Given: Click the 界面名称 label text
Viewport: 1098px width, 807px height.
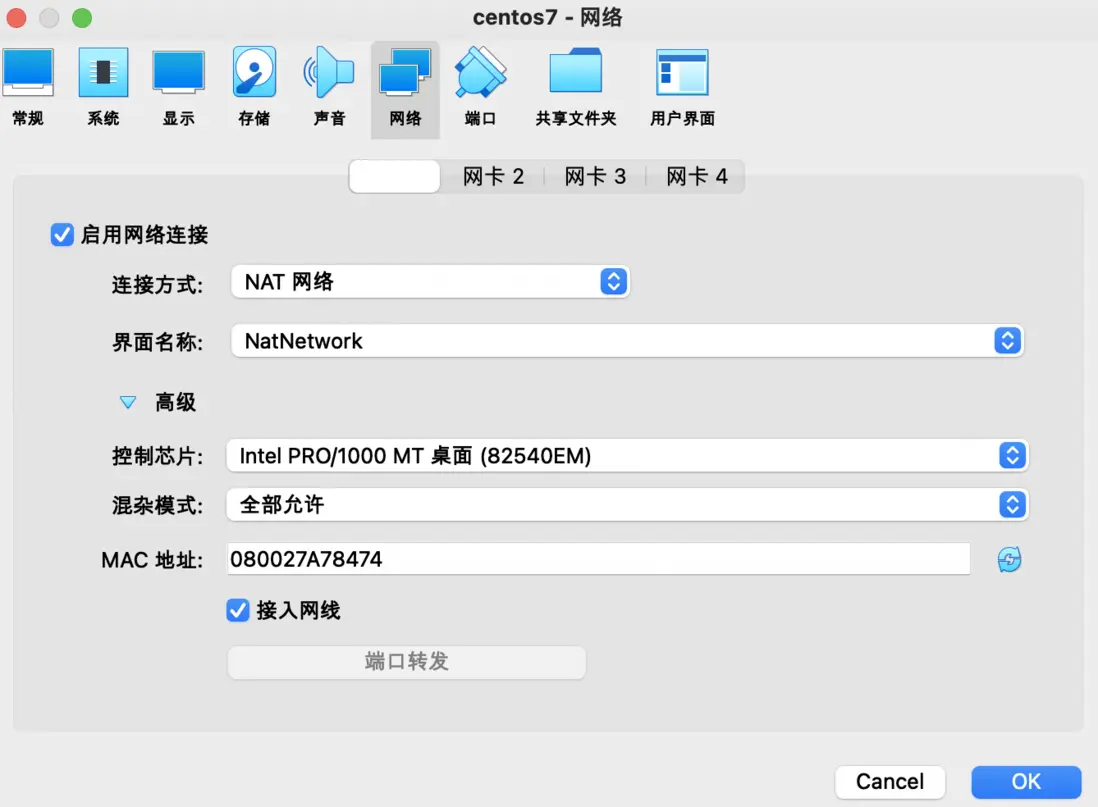Looking at the screenshot, I should (x=157, y=343).
